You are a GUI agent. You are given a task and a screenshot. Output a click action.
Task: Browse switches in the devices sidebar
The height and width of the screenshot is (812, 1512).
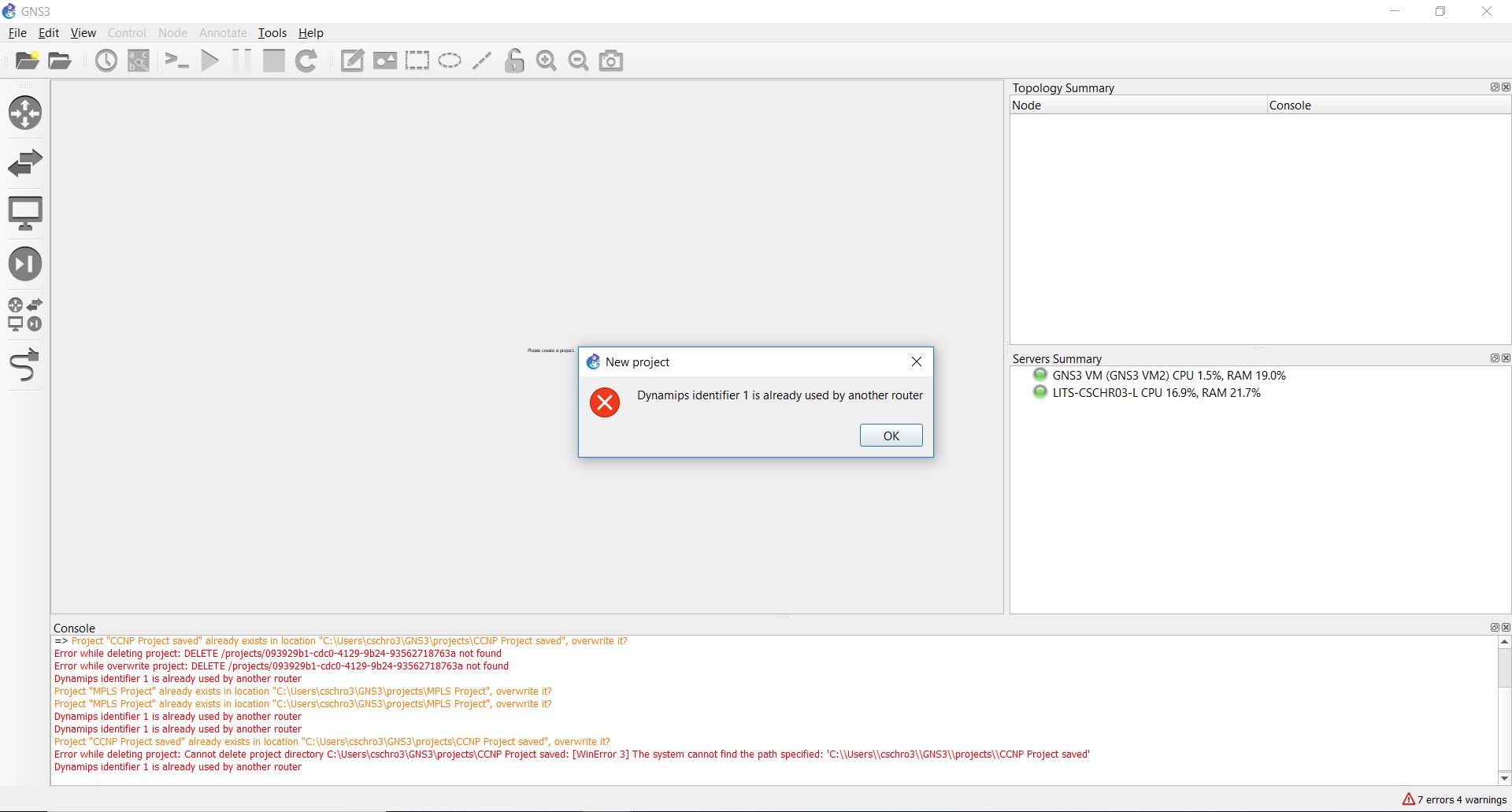pos(25,162)
